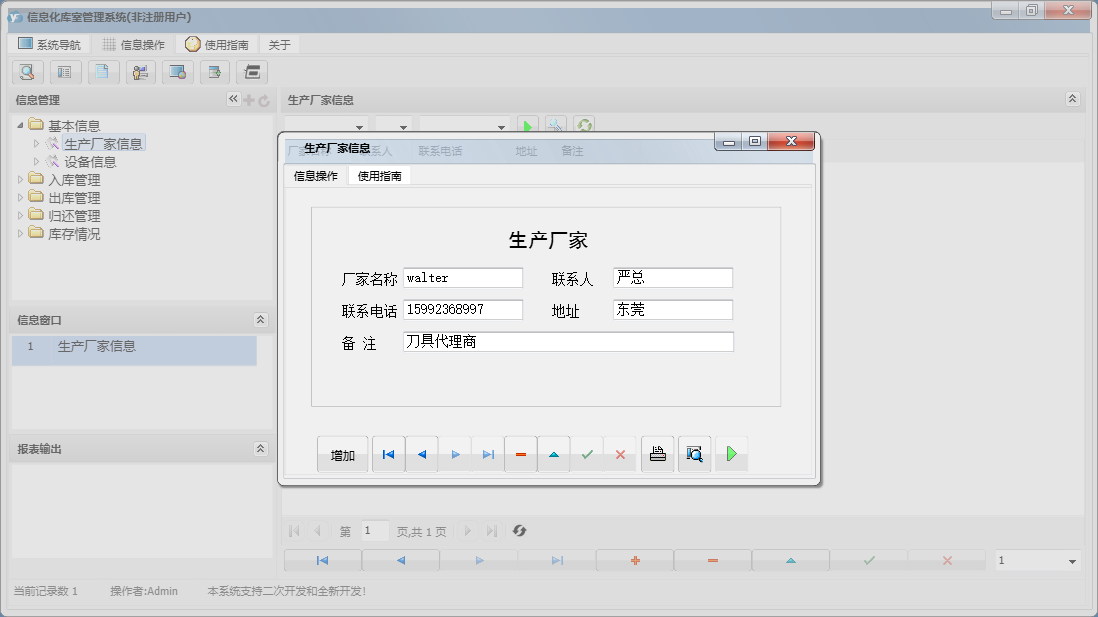
Task: Select the magnifier search tool in the main toolbar
Action: pos(27,72)
